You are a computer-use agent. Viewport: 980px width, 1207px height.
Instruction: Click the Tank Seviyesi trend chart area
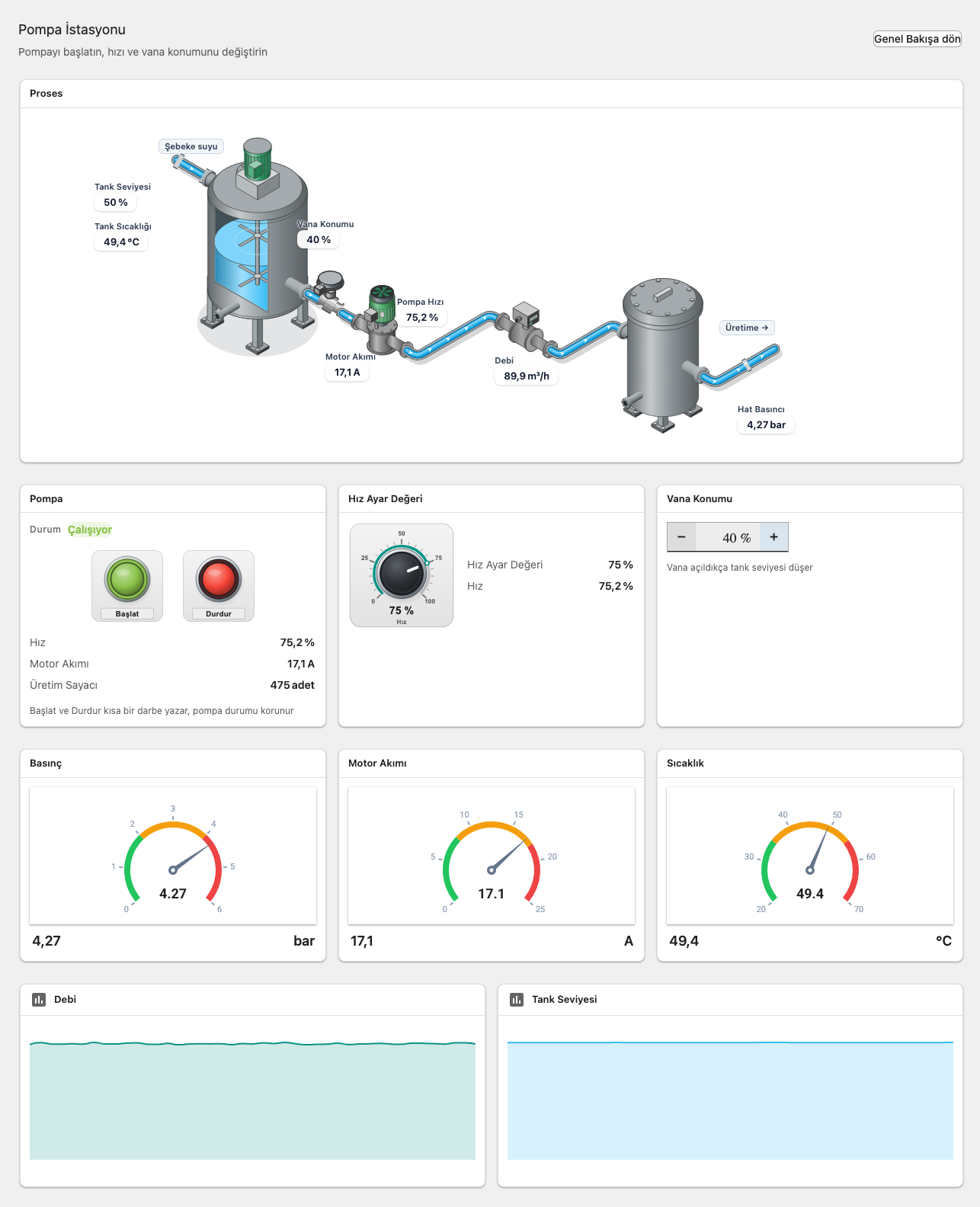(730, 1100)
